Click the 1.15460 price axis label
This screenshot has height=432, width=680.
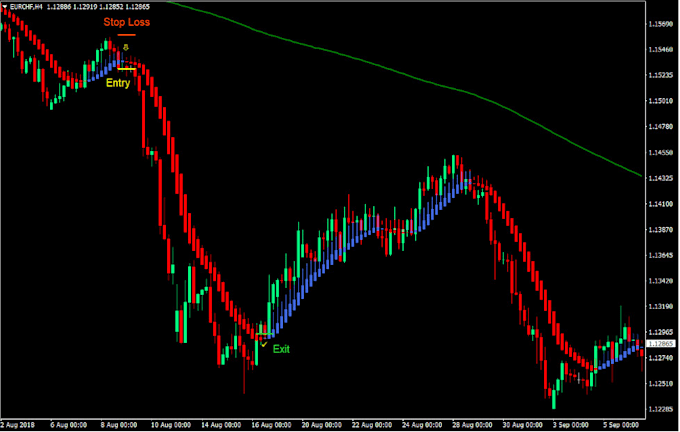click(x=660, y=50)
